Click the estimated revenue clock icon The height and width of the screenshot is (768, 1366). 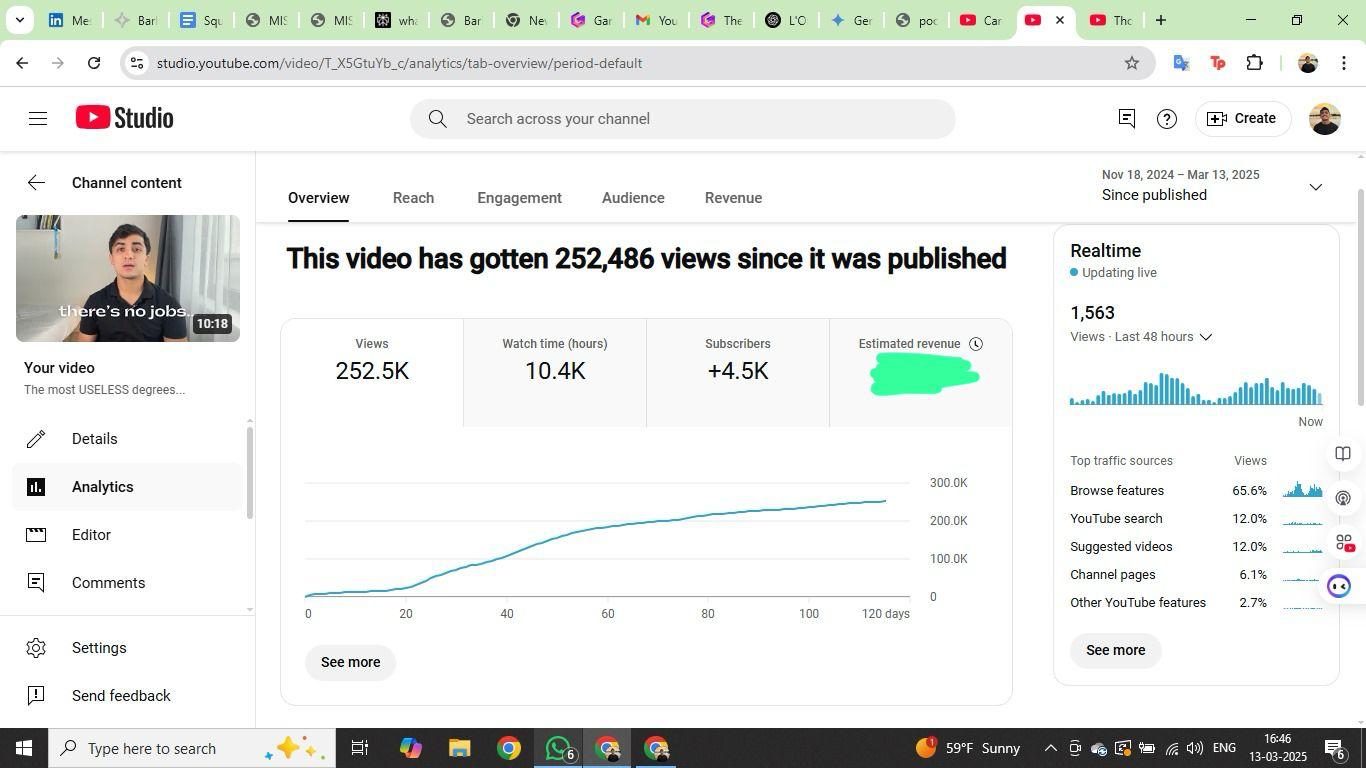[x=976, y=344]
